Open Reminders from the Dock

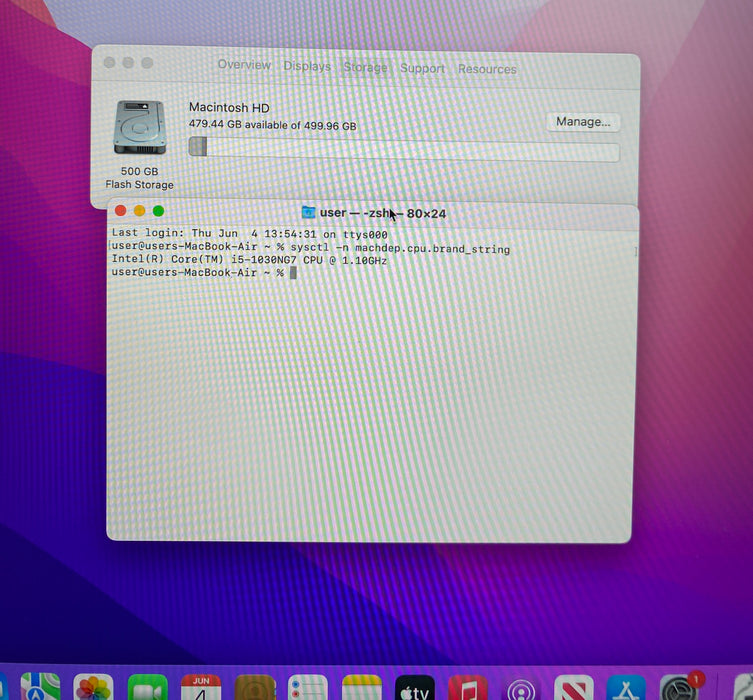(x=308, y=688)
